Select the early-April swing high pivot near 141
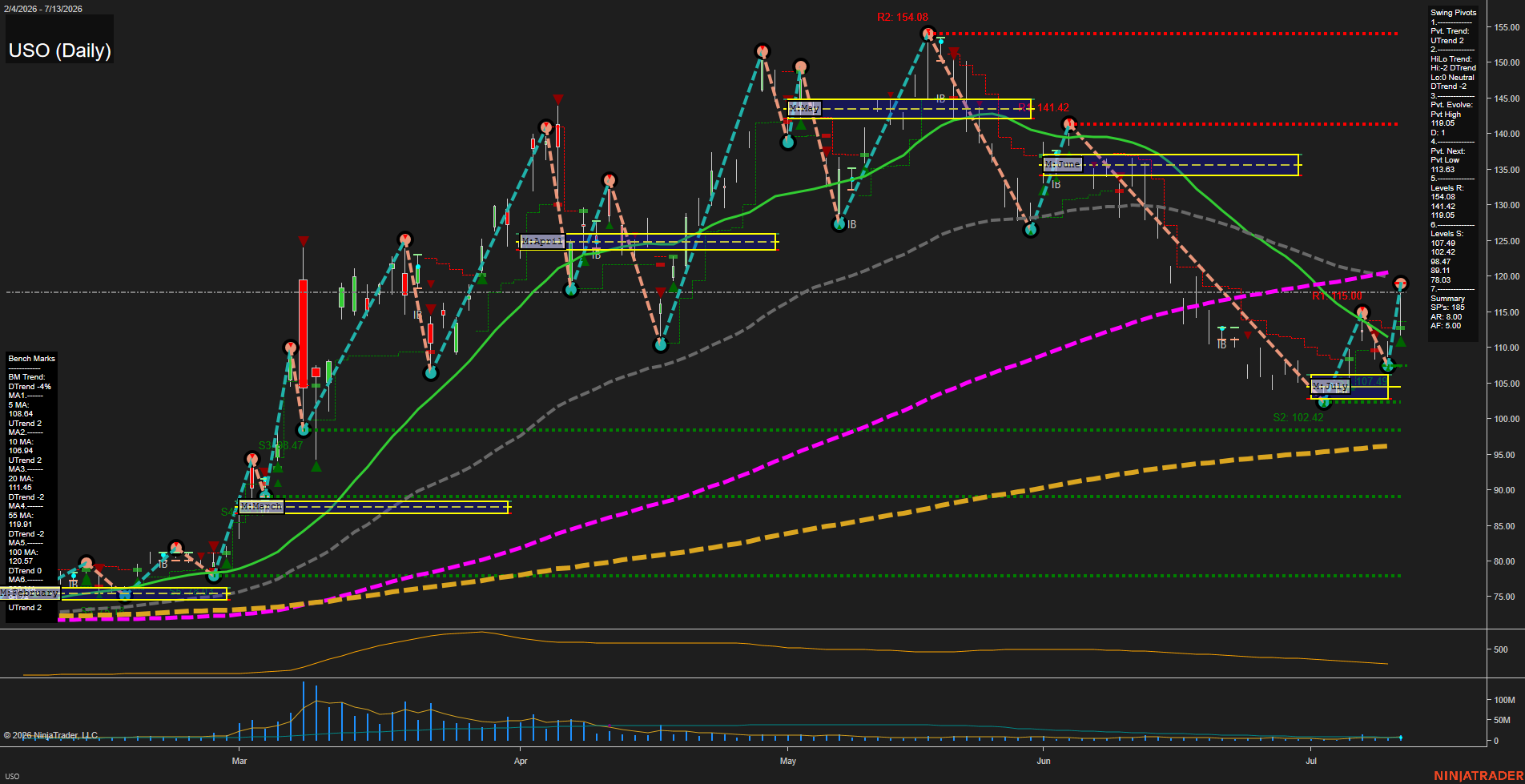The width and height of the screenshot is (1525, 784). [x=546, y=127]
